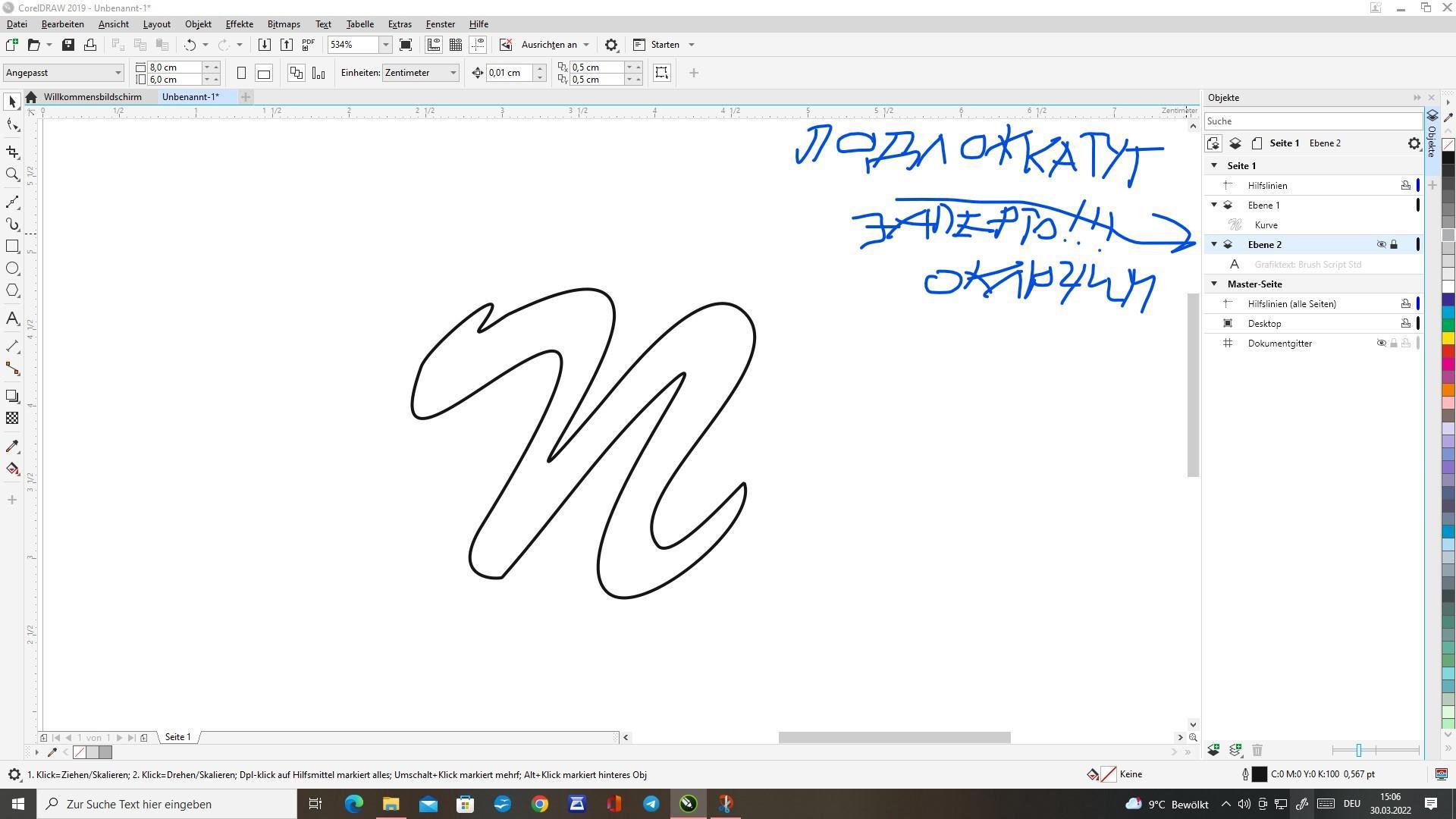1456x819 pixels.
Task: Select the Eyedropper tool
Action: point(12,447)
